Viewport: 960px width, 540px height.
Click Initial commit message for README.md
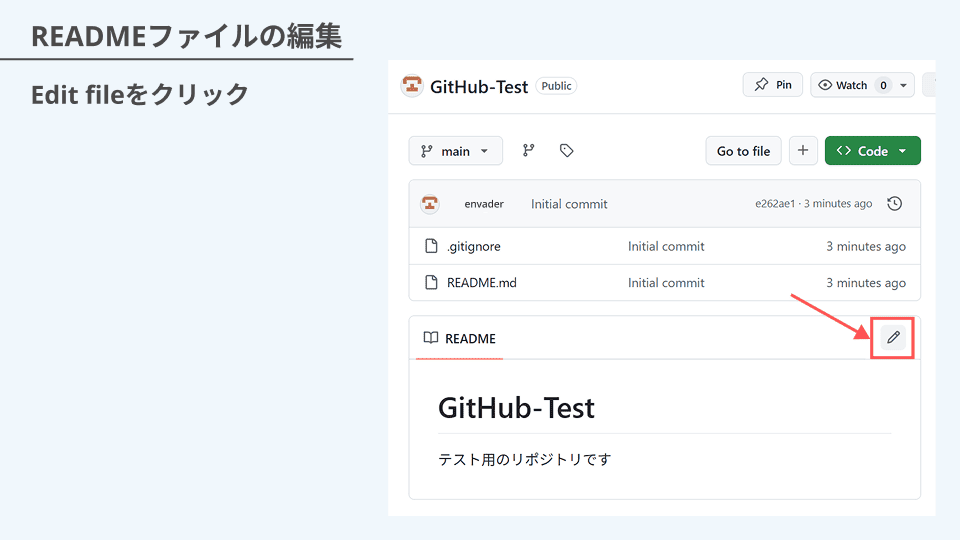tap(666, 282)
